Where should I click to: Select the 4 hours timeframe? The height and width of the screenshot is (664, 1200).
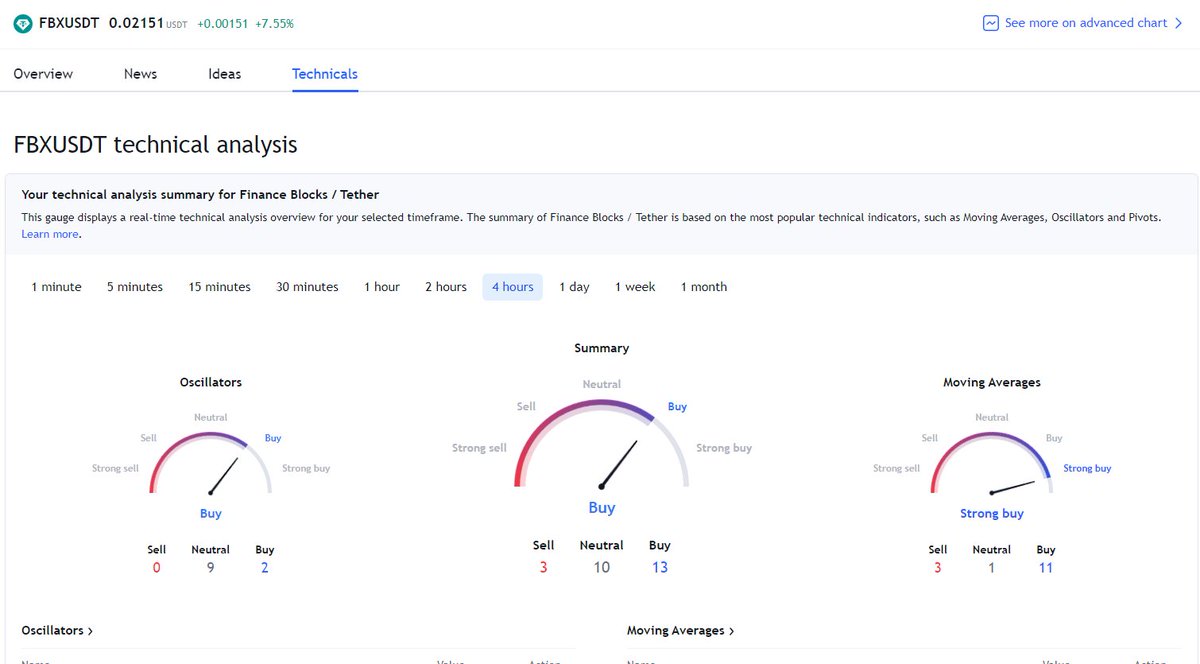[513, 287]
